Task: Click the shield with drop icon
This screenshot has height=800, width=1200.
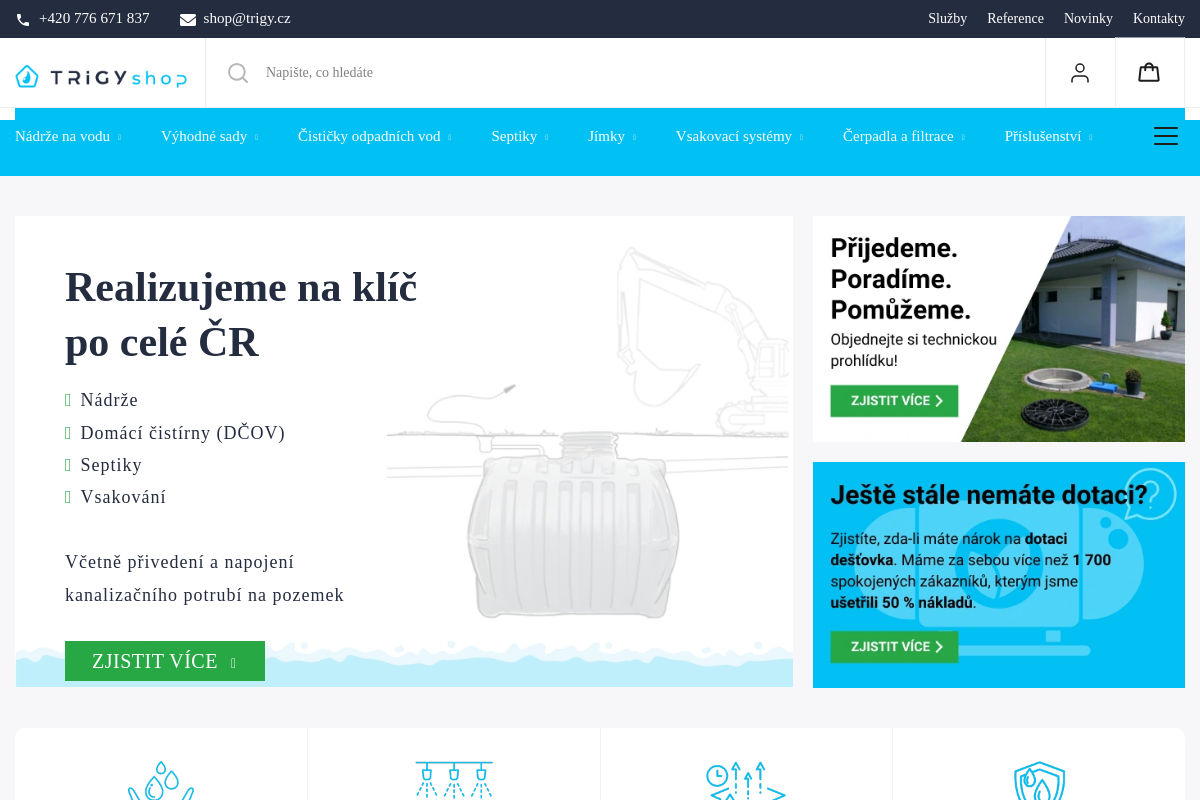Action: click(x=1039, y=781)
